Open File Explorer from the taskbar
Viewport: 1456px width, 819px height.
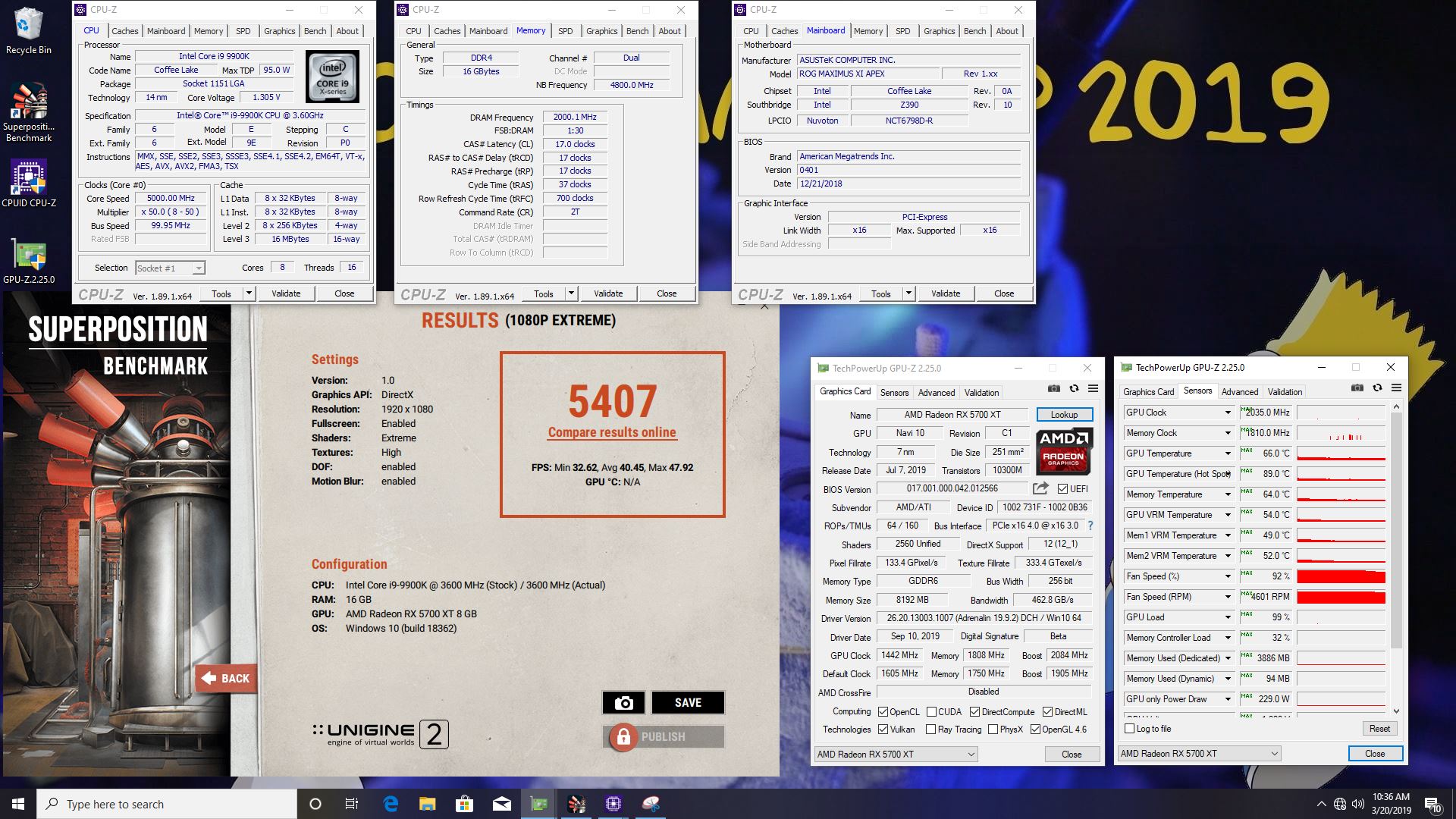tap(428, 804)
